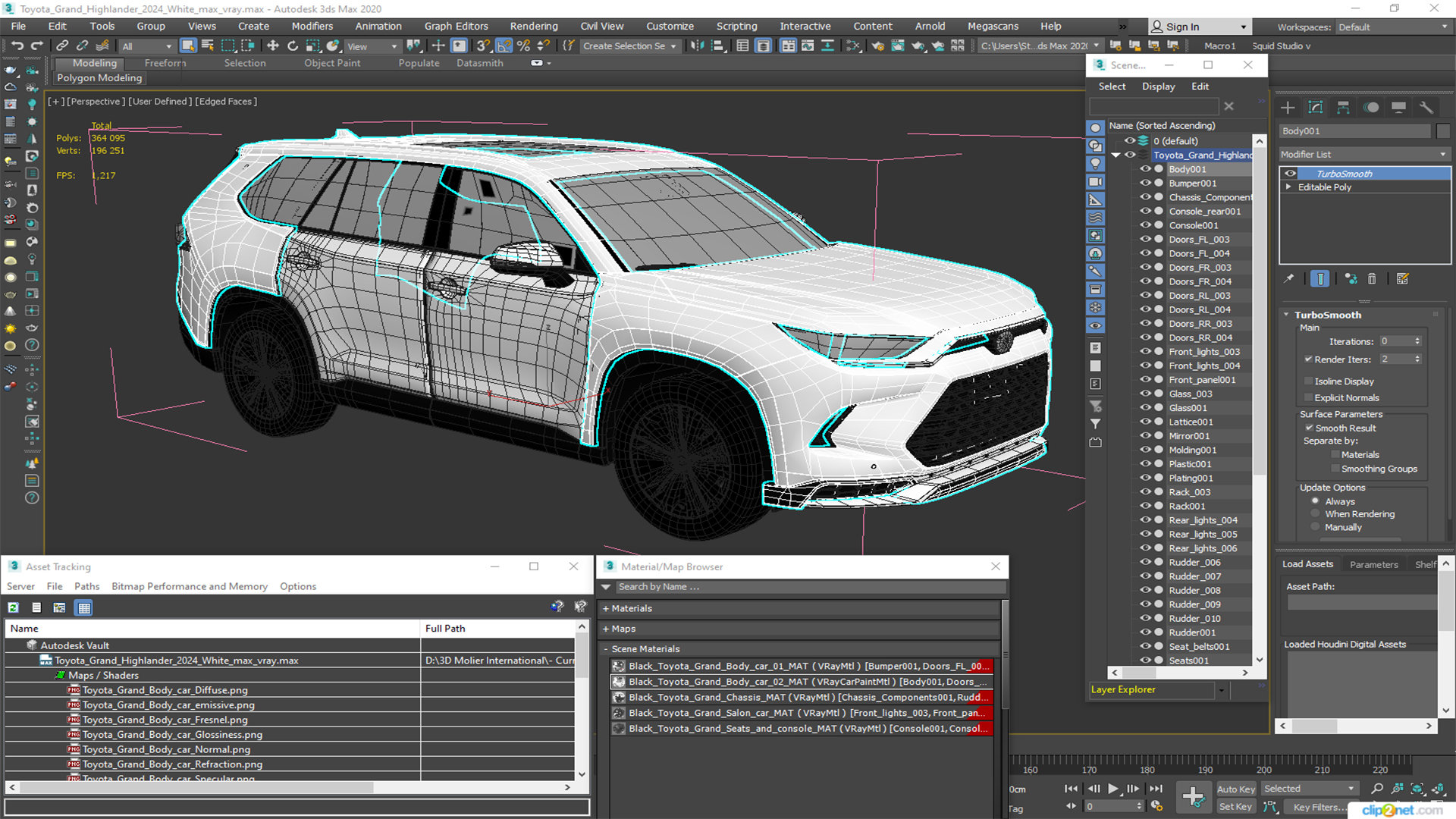Image resolution: width=1456 pixels, height=819 pixels.
Task: Expand Editable Poly in modifier stack
Action: (x=1288, y=187)
